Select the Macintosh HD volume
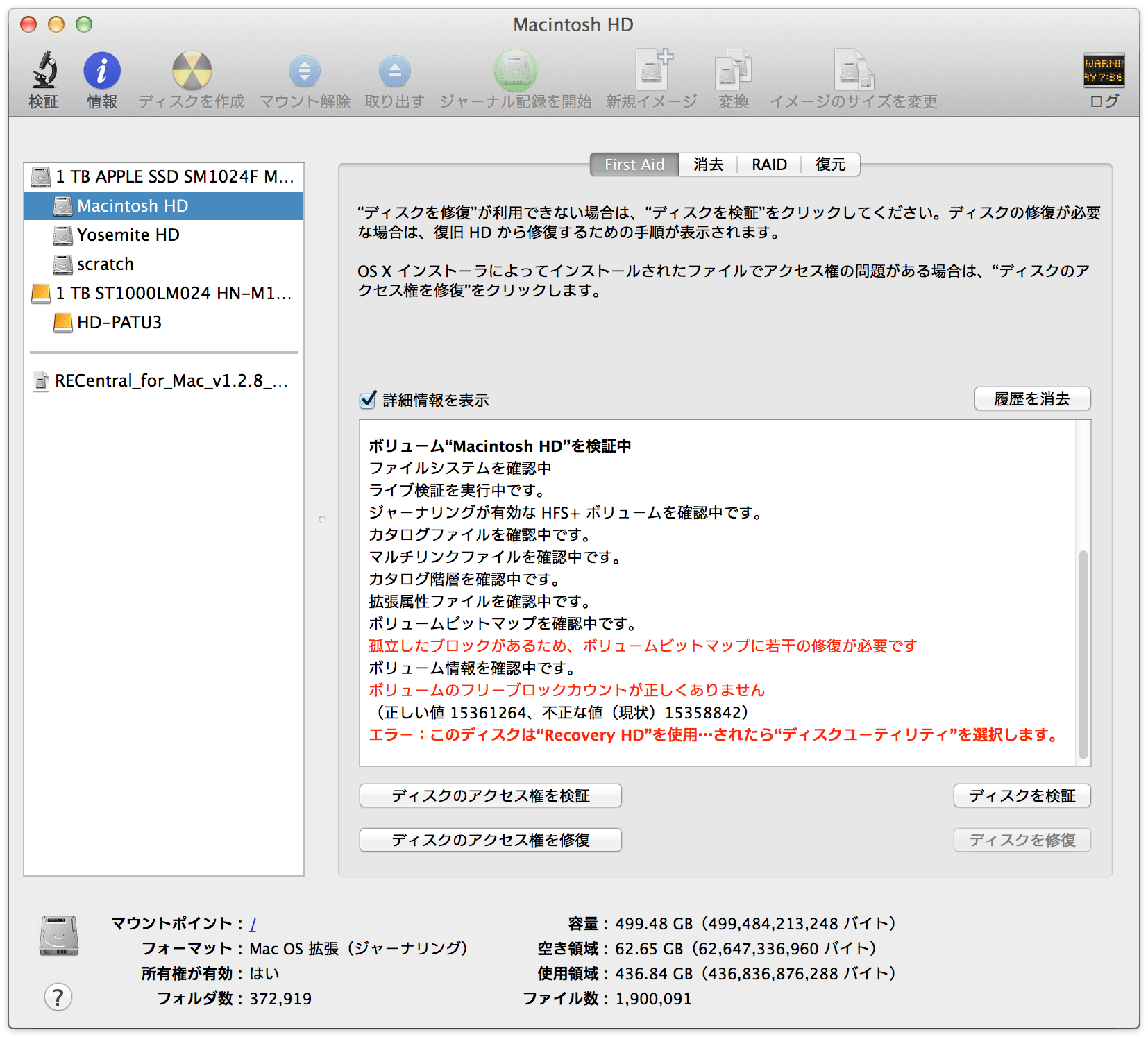 164,206
